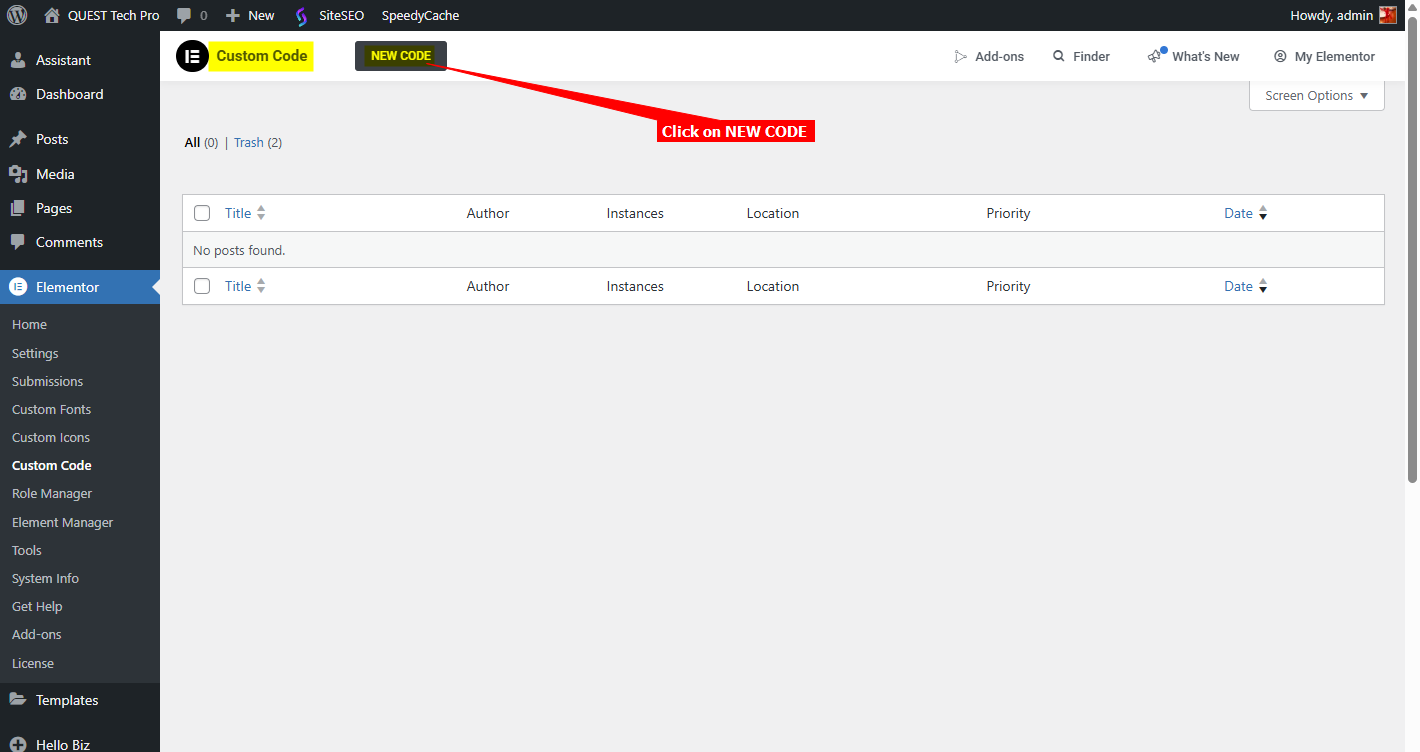The image size is (1420, 752).
Task: Click the Dashboard gauge icon
Action: (x=18, y=94)
